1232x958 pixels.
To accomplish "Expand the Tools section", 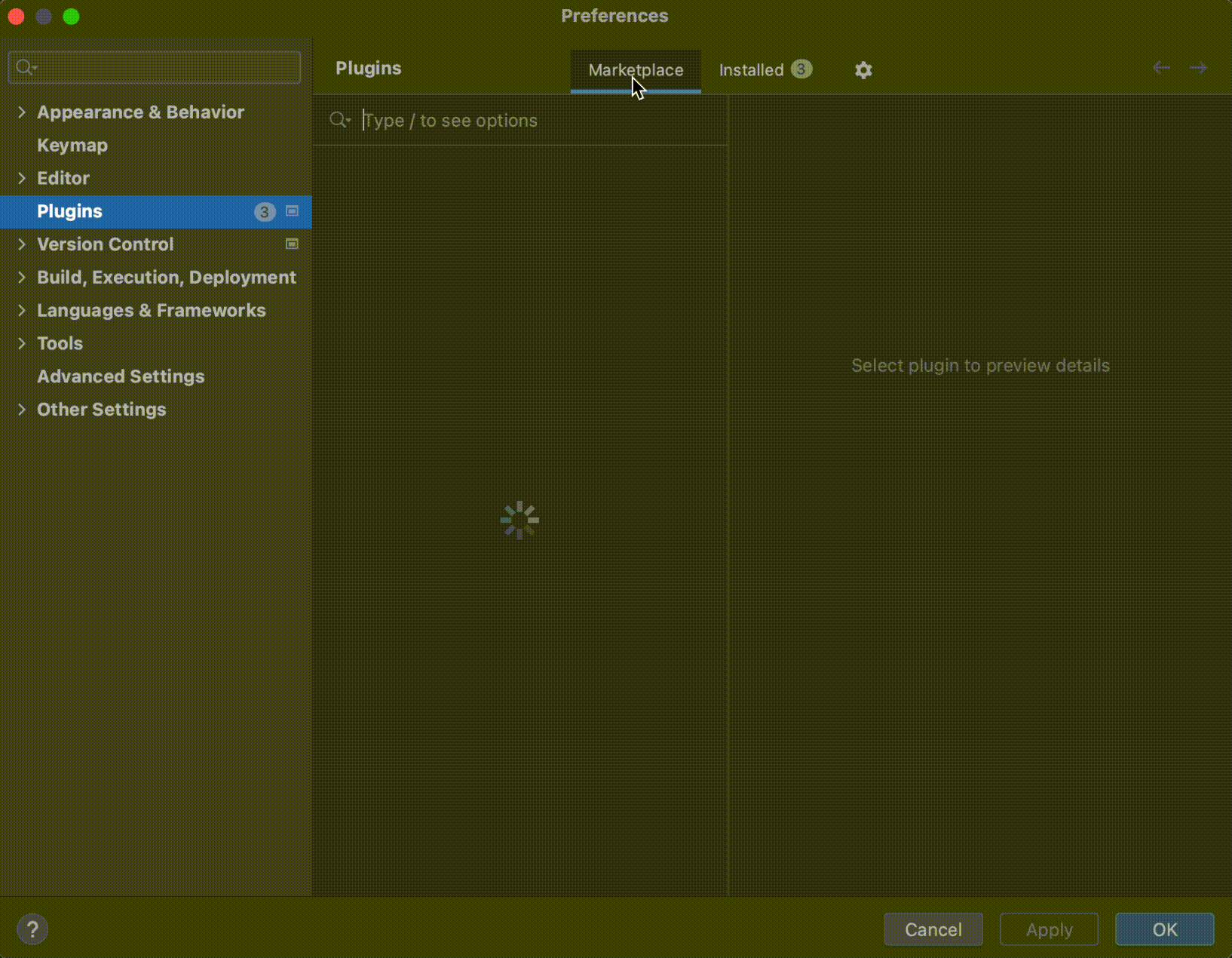I will point(22,343).
